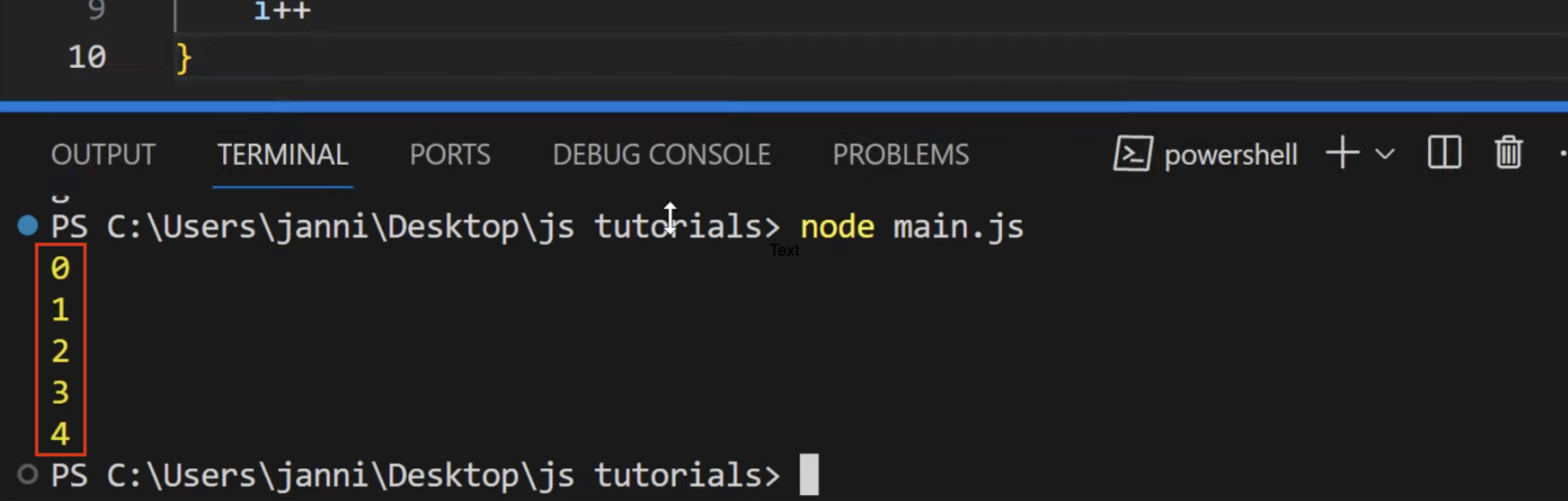The height and width of the screenshot is (501, 1568).
Task: Open the DEBUG CONSOLE tab
Action: (661, 155)
